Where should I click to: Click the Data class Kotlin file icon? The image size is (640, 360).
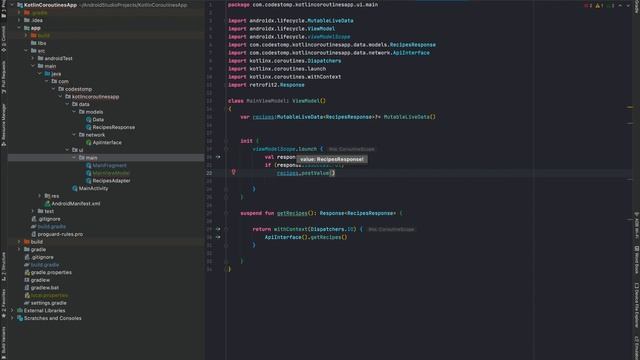click(88, 119)
